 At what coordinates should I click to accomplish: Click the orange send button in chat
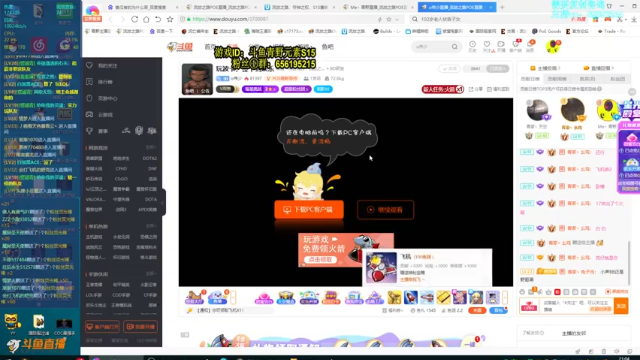click(621, 306)
